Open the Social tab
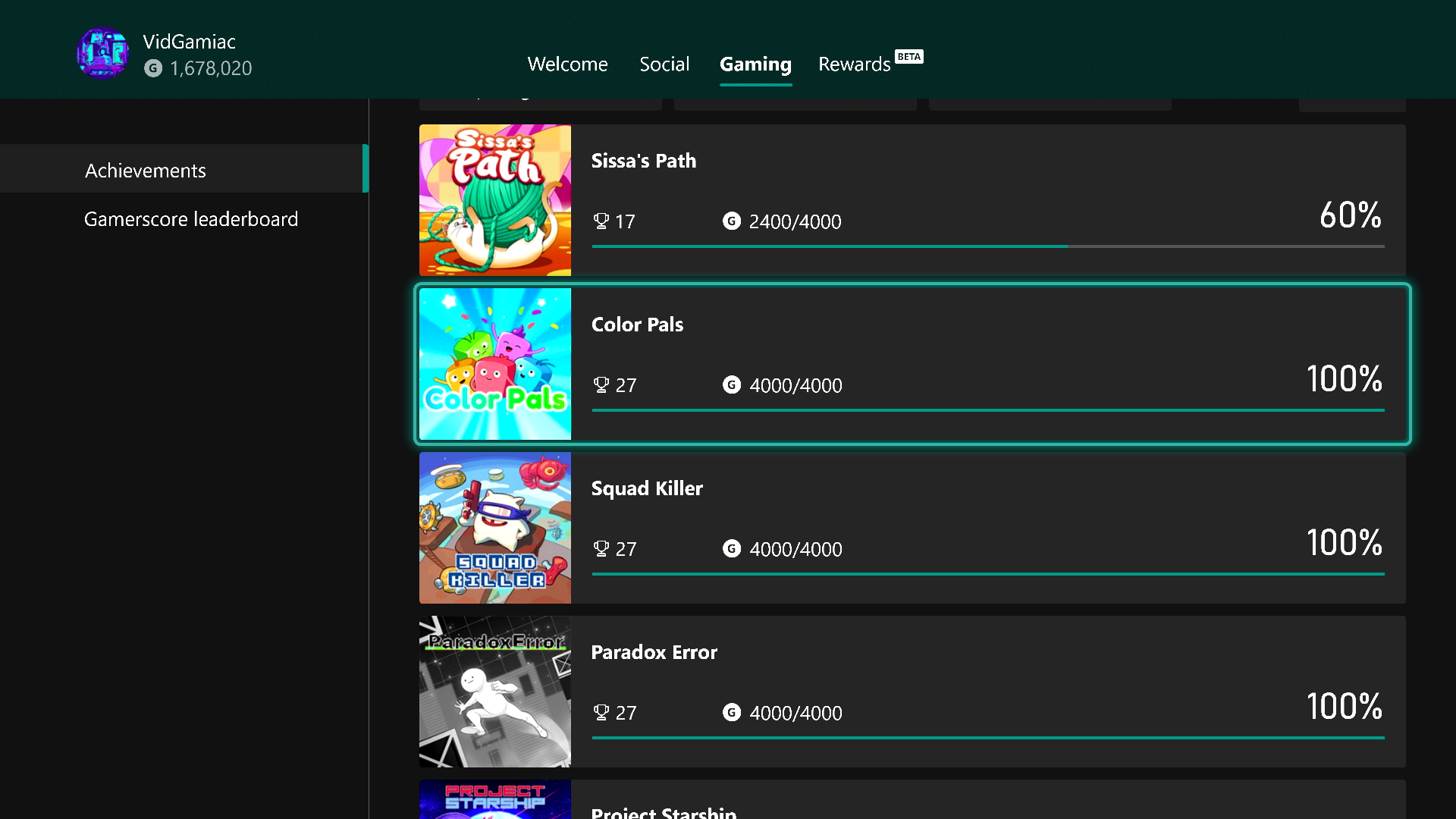This screenshot has height=819, width=1456. tap(664, 64)
